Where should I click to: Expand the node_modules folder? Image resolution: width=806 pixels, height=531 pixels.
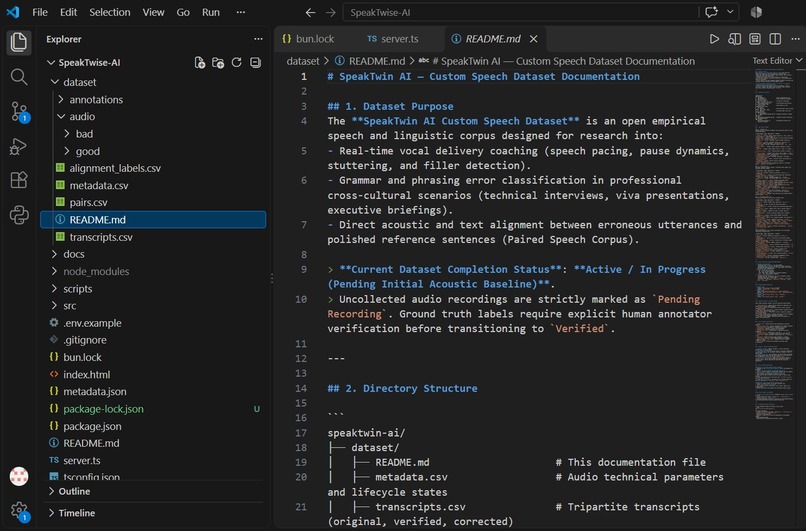(x=54, y=271)
